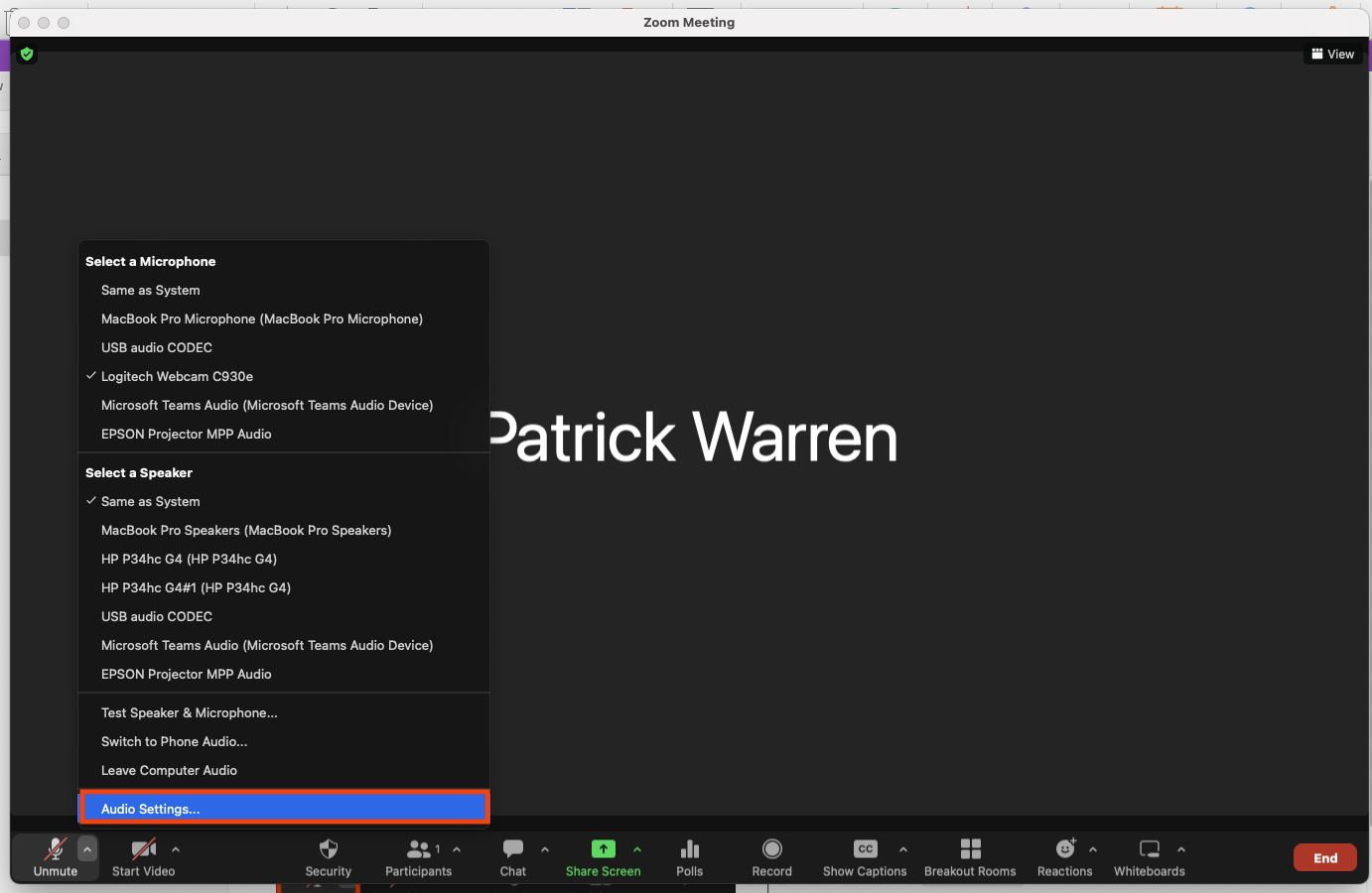Expand the arrow next to Participants
This screenshot has height=893, width=1372.
(x=457, y=849)
